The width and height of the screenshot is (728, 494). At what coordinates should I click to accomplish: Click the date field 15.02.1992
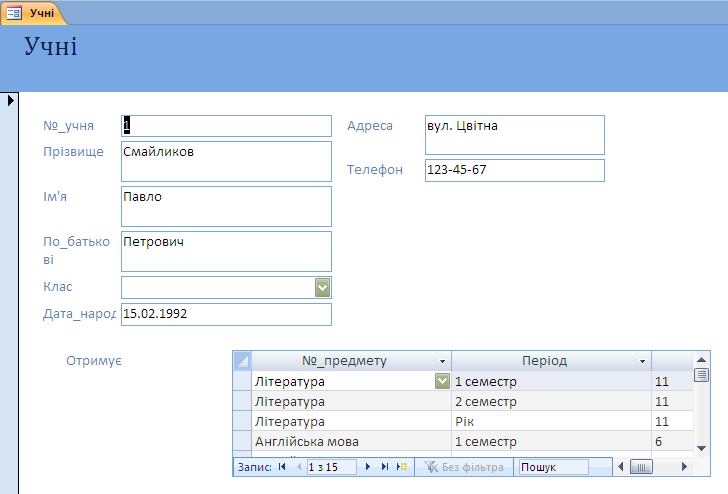[227, 314]
